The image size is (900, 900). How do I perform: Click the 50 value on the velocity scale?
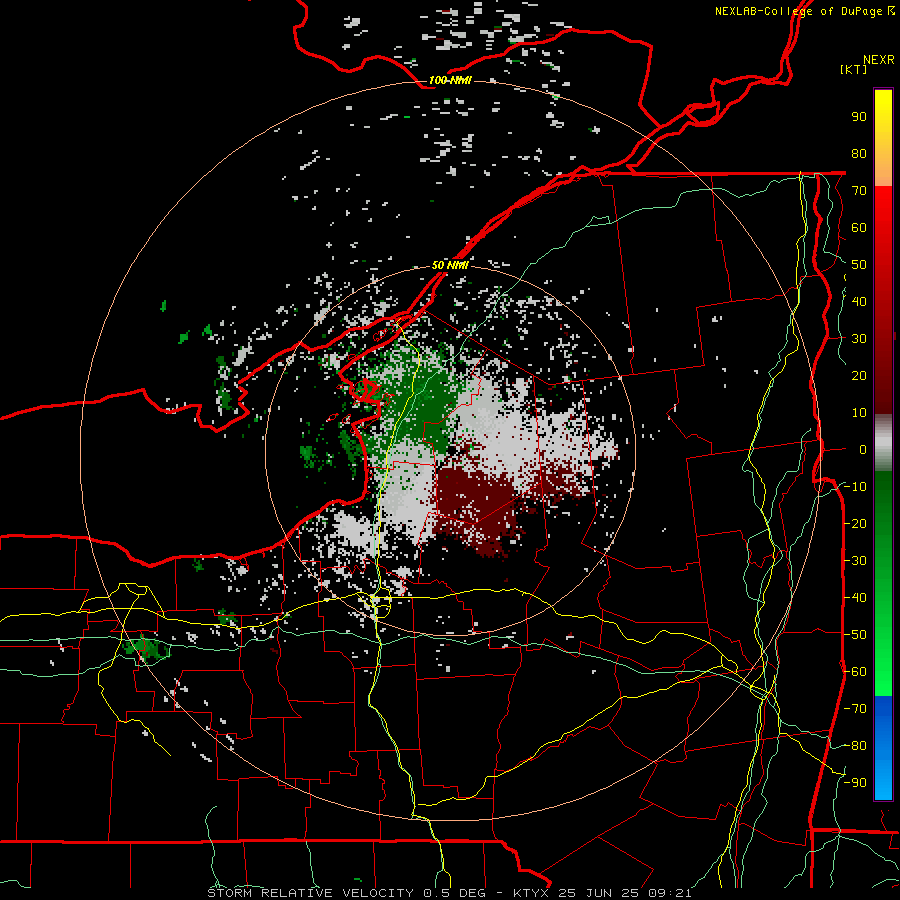coord(859,265)
